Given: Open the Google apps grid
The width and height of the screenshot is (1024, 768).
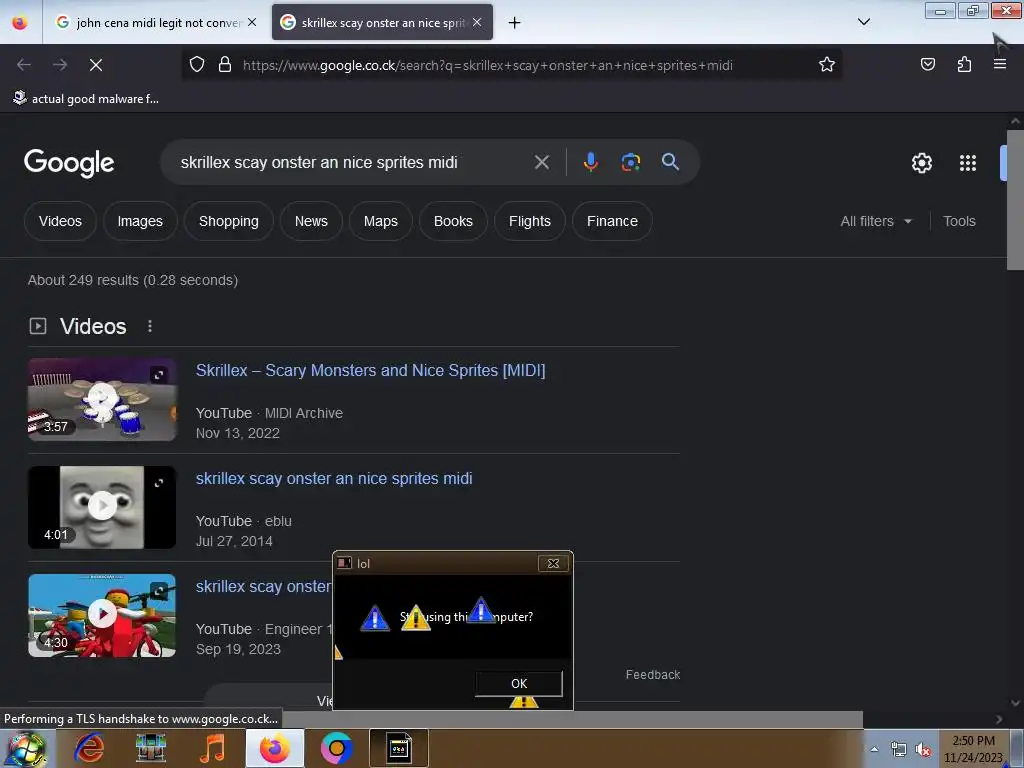Looking at the screenshot, I should coord(967,163).
